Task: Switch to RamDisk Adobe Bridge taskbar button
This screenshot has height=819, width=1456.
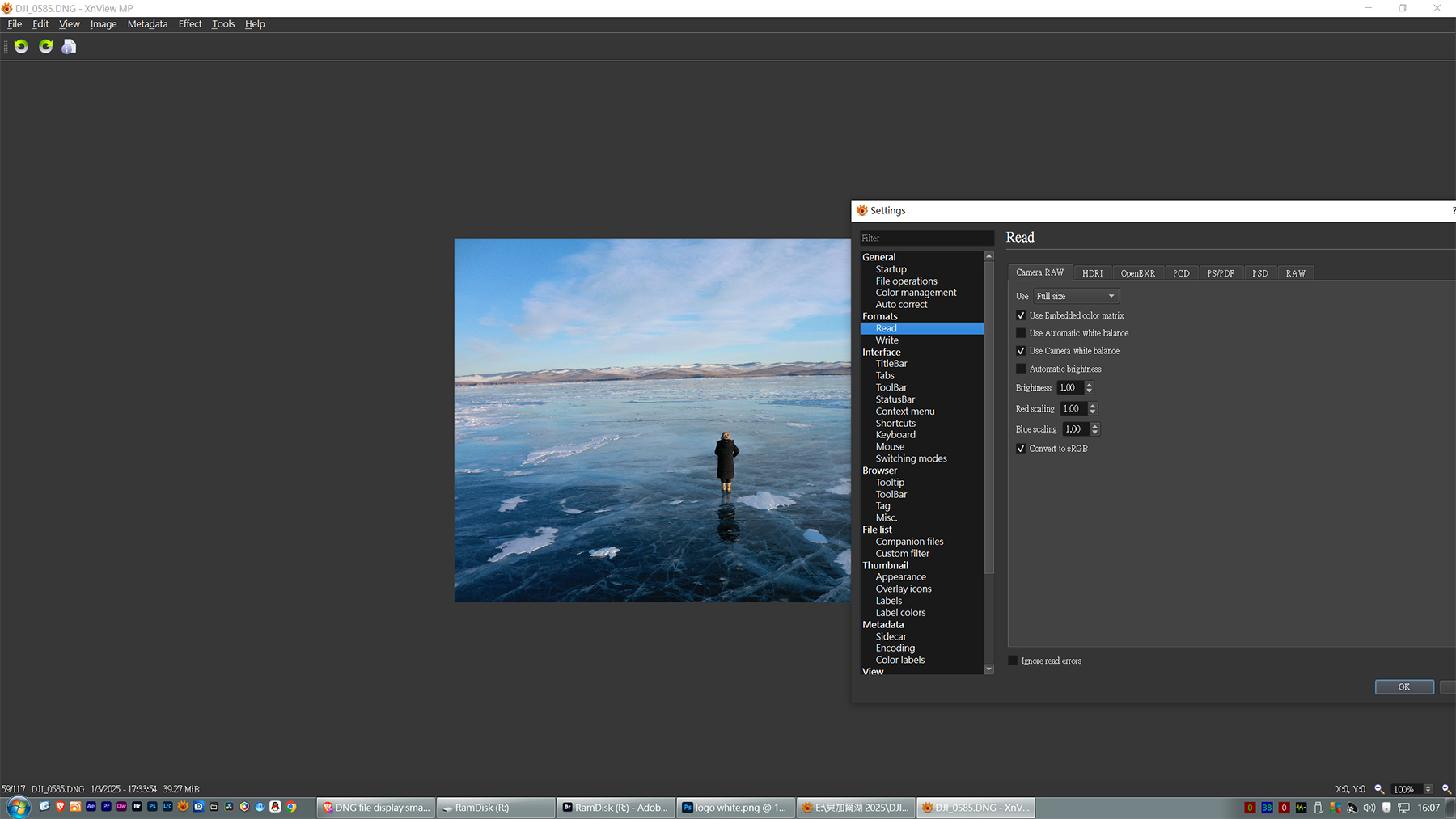Action: tap(616, 808)
